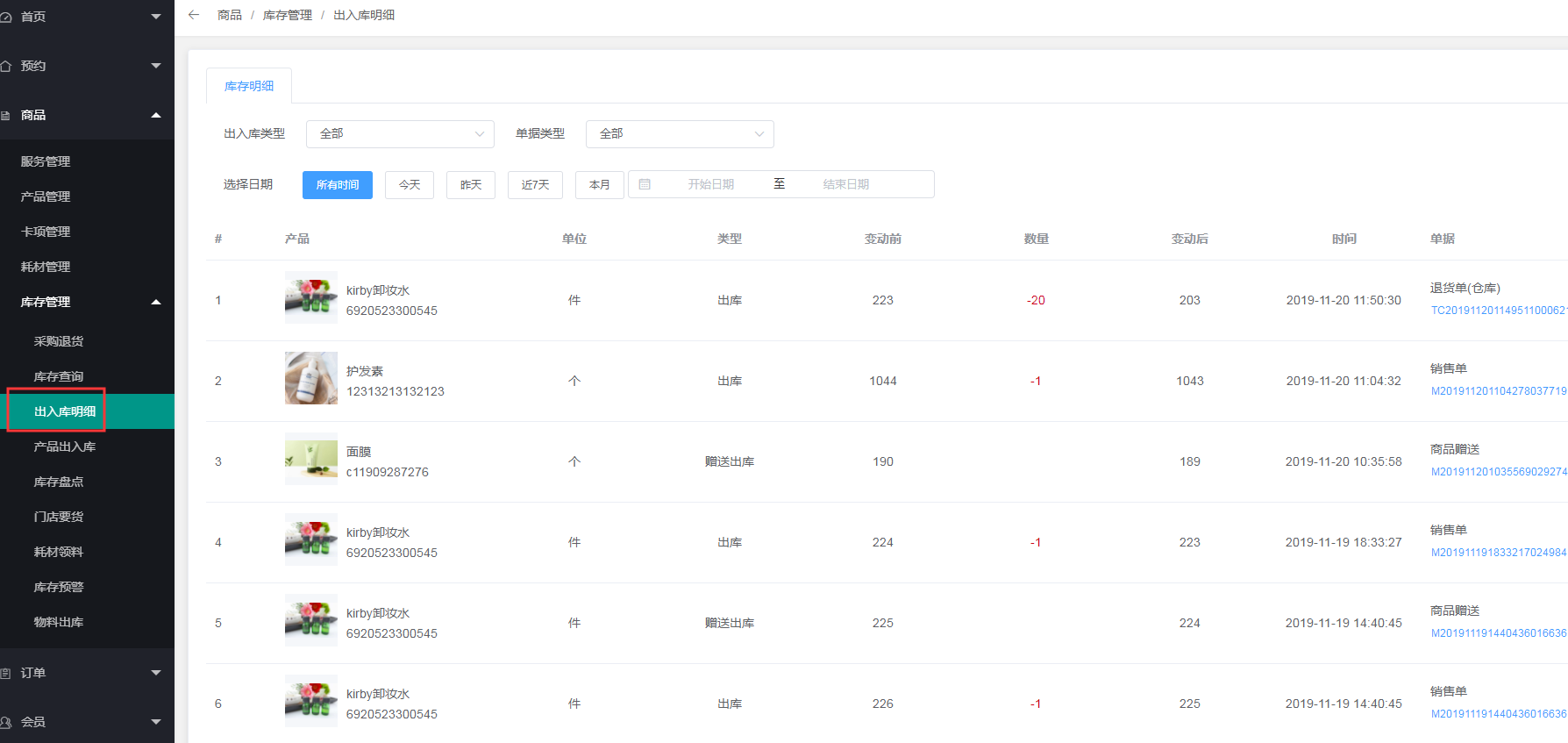Open the 单据类型 dropdown
The image size is (1568, 743).
(679, 134)
